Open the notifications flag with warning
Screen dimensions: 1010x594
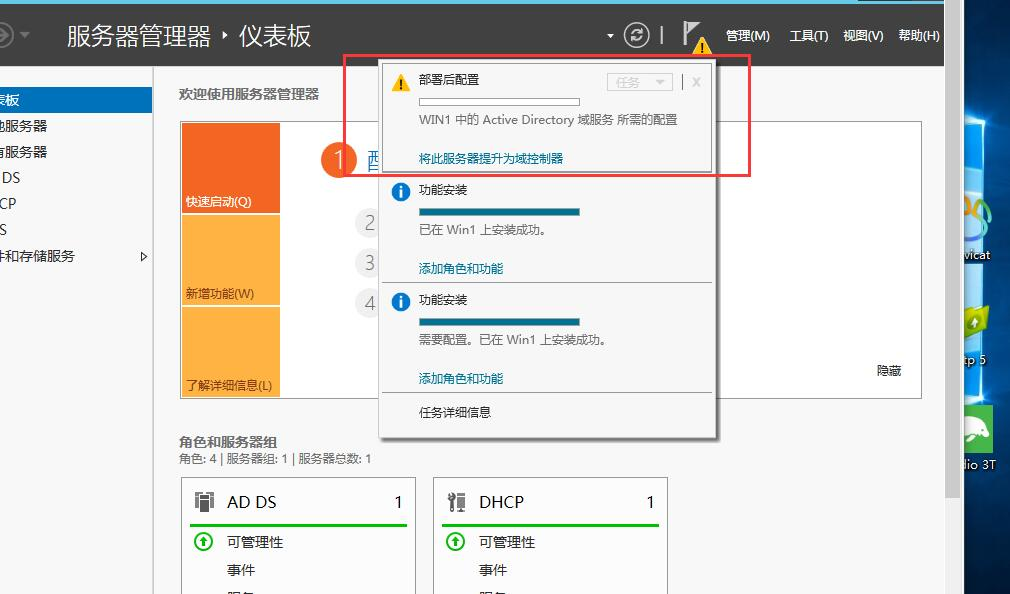696,37
